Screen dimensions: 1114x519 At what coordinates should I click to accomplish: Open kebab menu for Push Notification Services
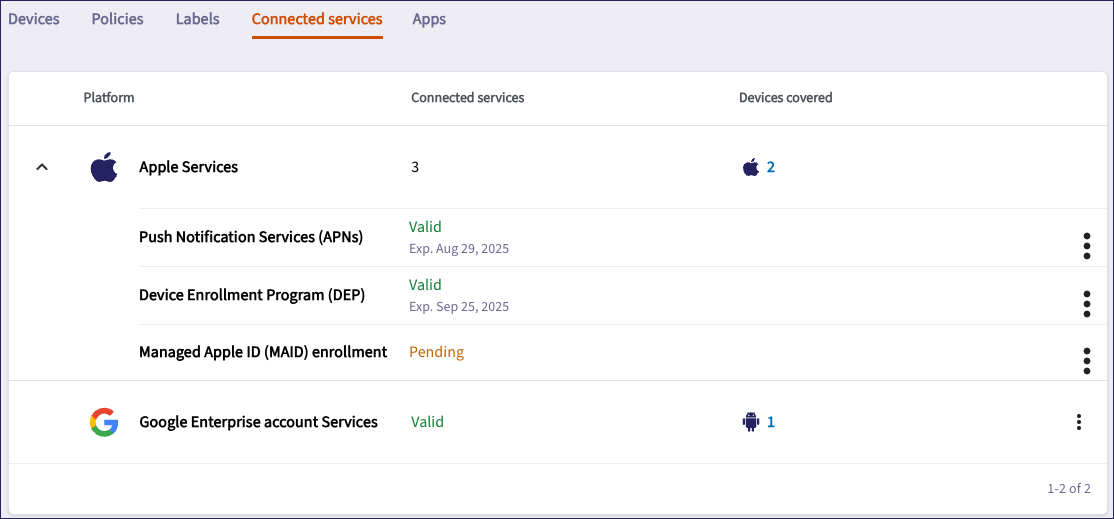1086,246
